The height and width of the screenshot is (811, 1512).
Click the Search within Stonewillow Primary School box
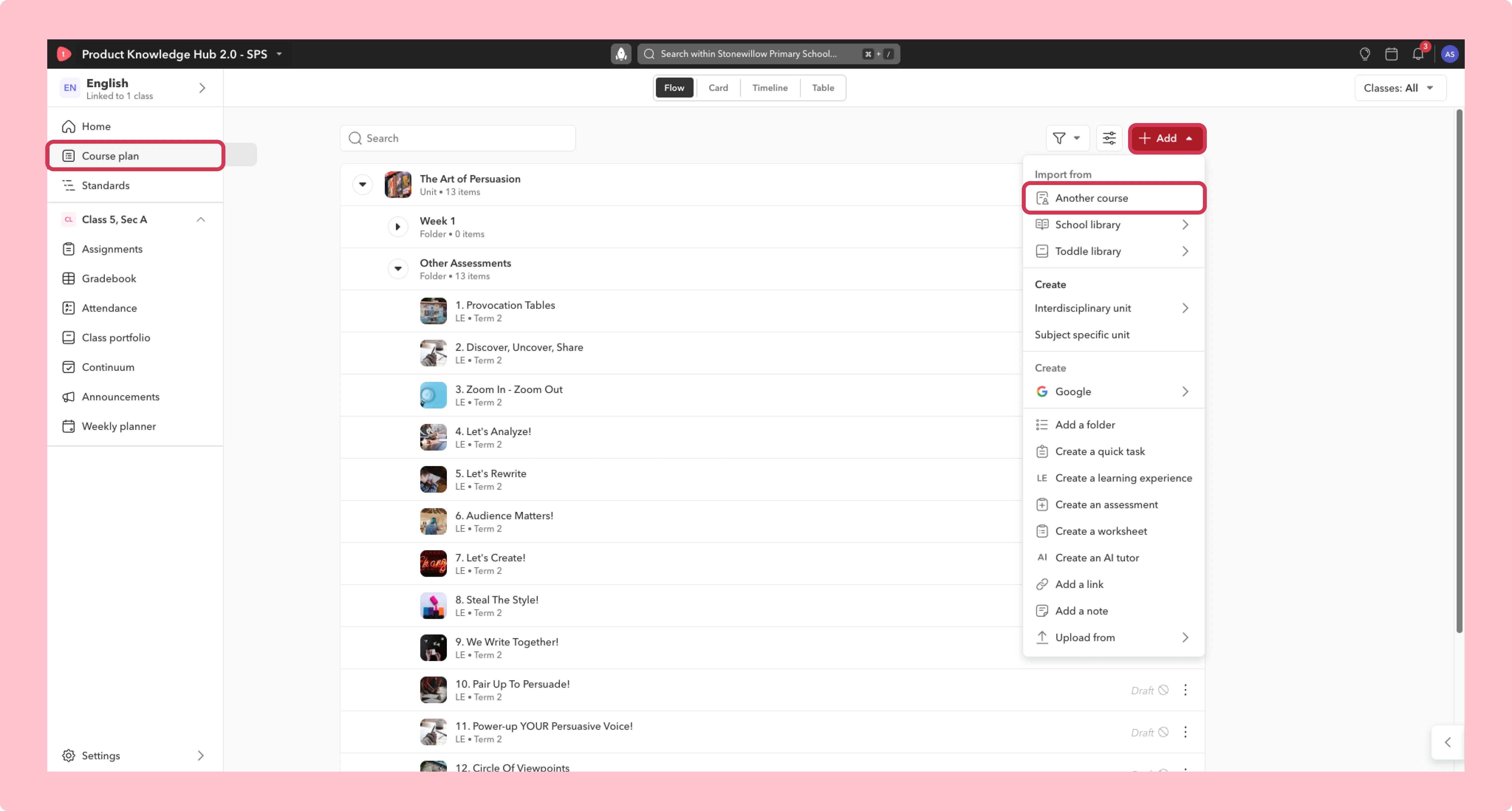tap(768, 54)
